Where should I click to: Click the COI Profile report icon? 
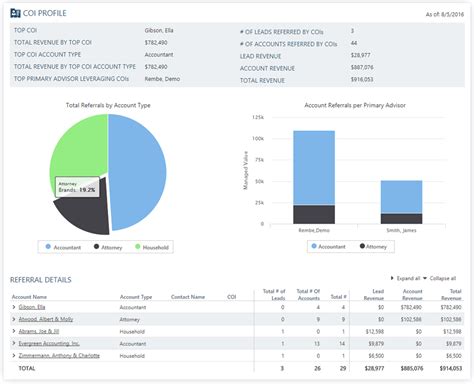15,13
